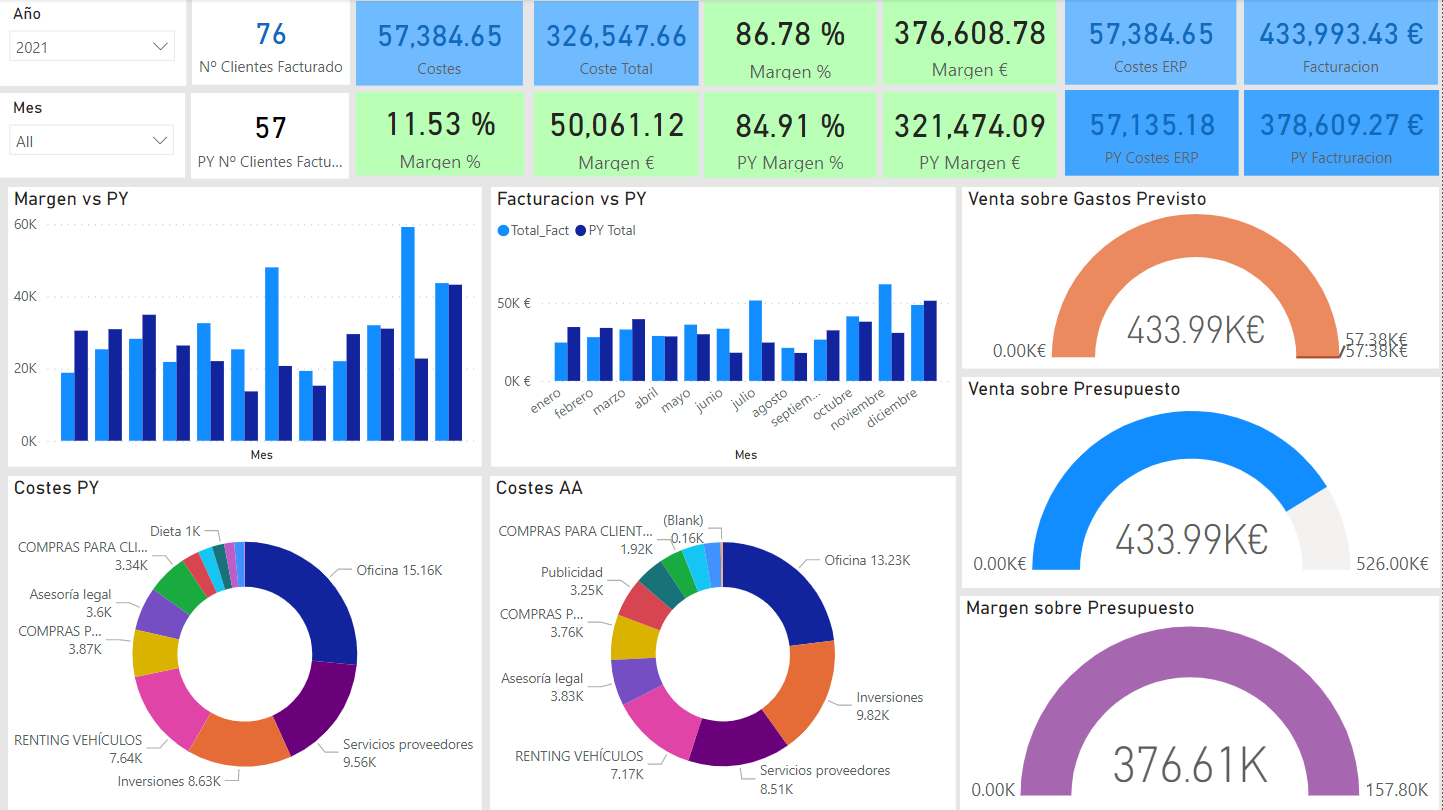Click the 86.78 % Margen card
The width and height of the screenshot is (1443, 810).
tap(789, 43)
